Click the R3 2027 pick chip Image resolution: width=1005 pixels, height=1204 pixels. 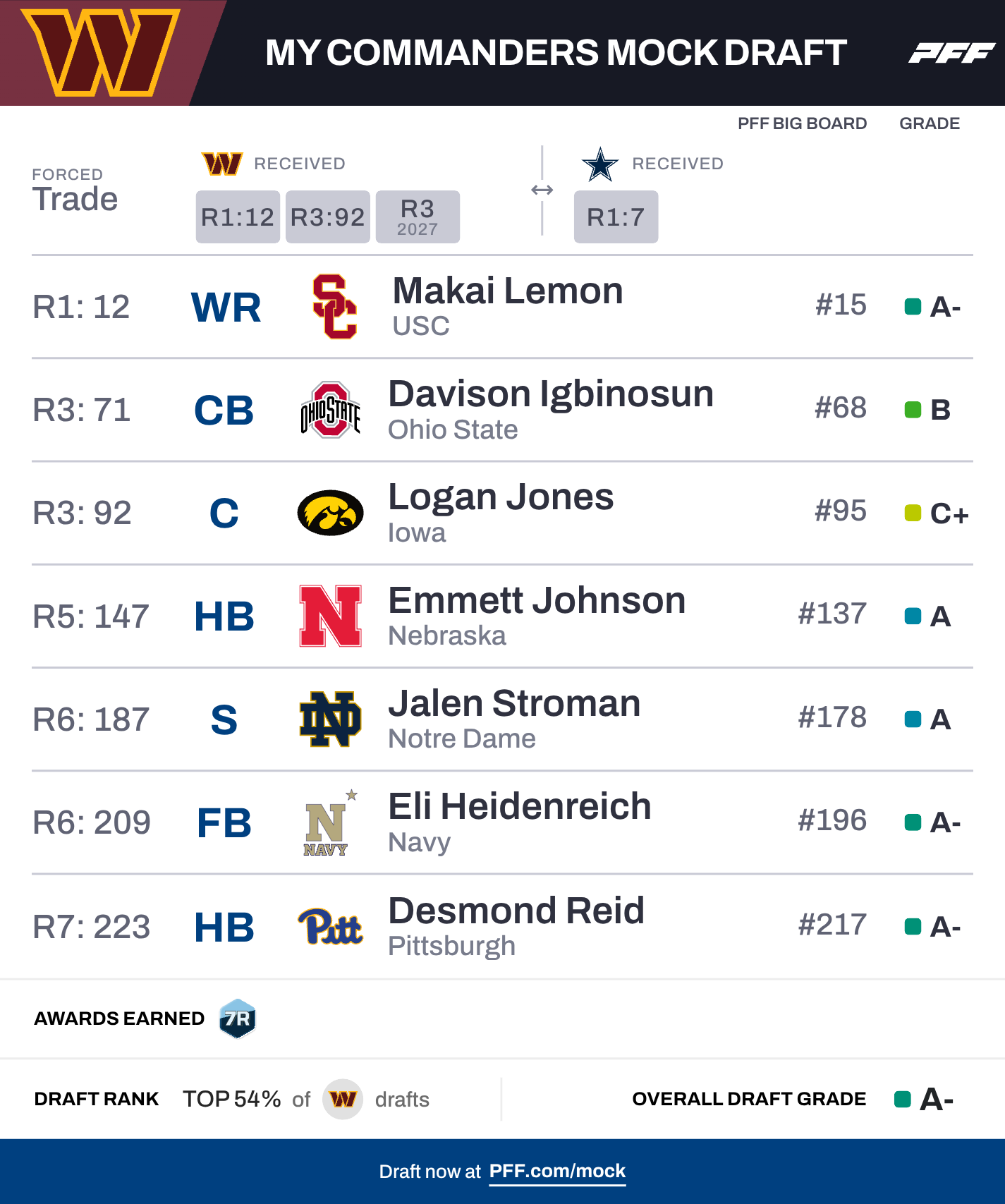coord(418,217)
